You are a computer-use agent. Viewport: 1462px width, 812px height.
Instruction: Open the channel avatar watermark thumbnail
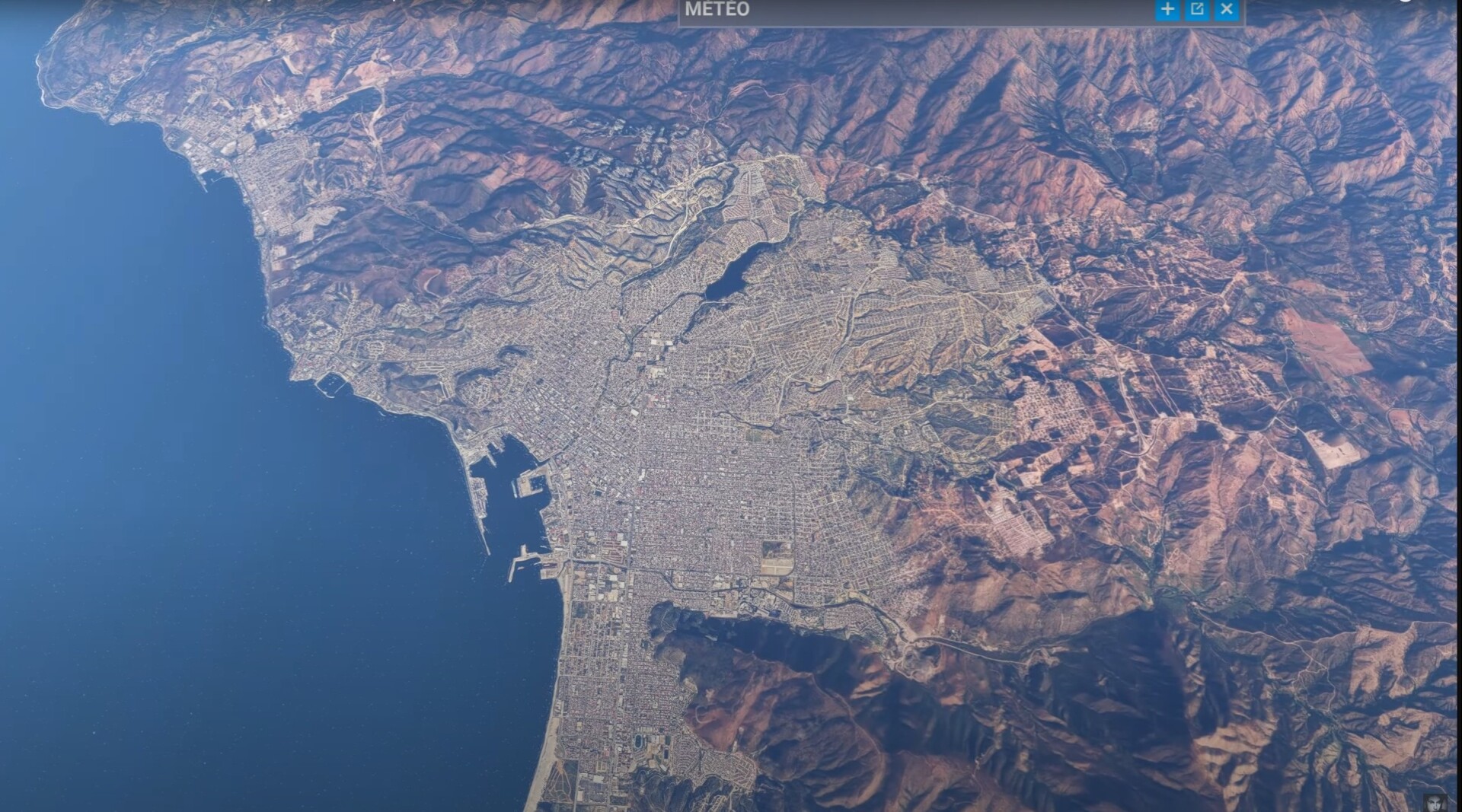pos(1435,802)
